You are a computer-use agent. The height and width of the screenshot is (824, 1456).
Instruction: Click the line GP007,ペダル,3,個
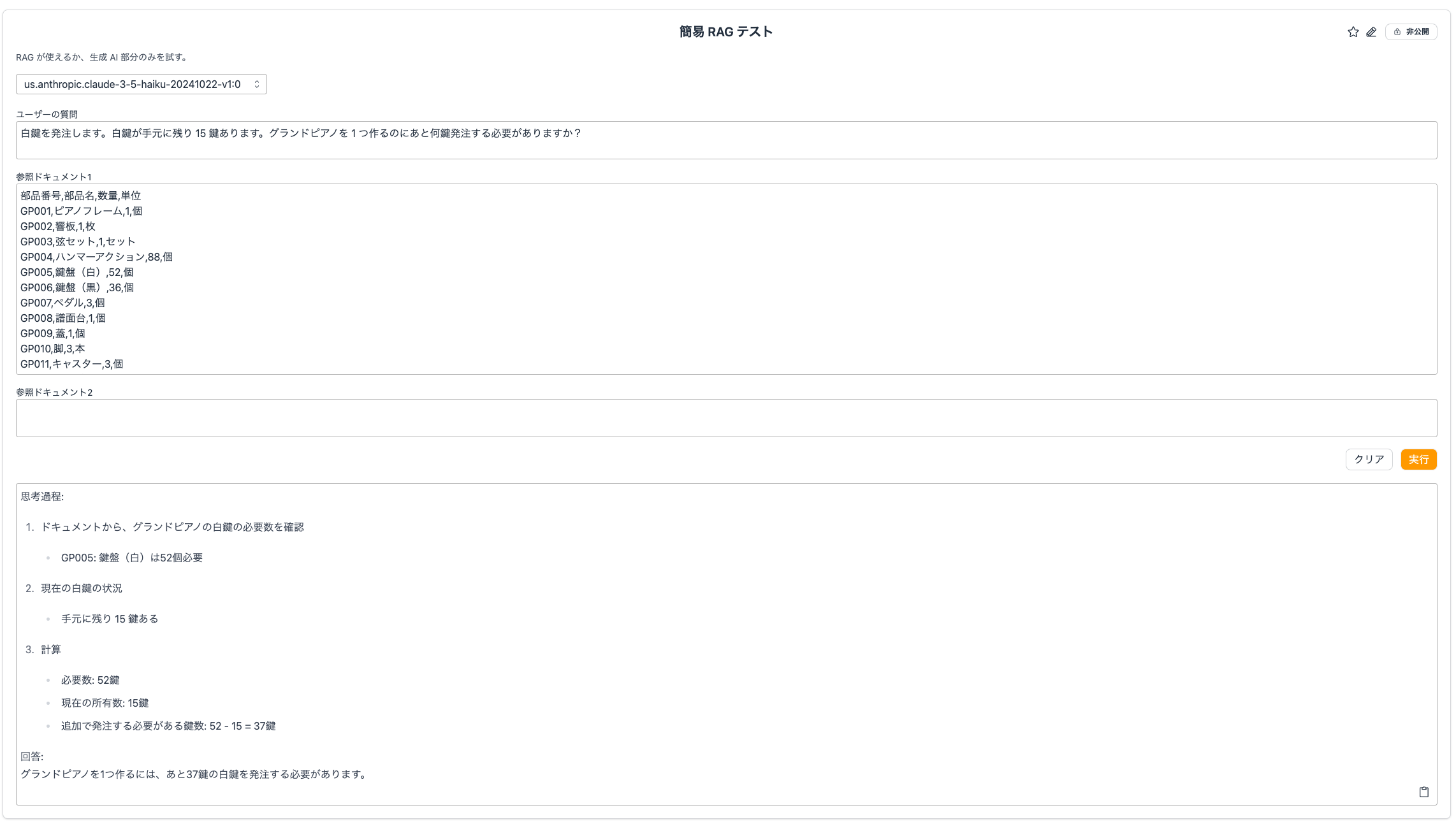[62, 303]
